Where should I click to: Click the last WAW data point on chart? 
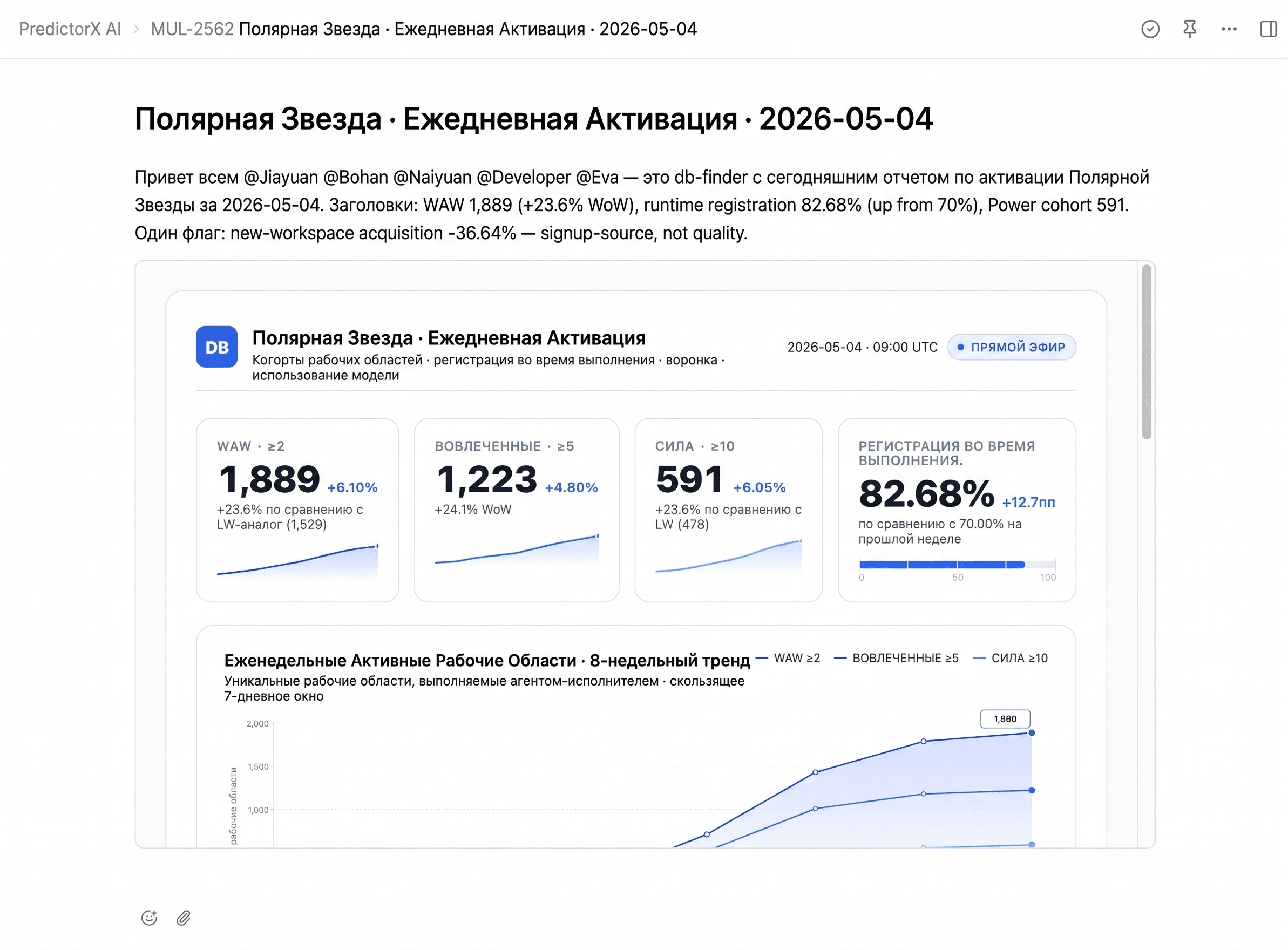1032,732
